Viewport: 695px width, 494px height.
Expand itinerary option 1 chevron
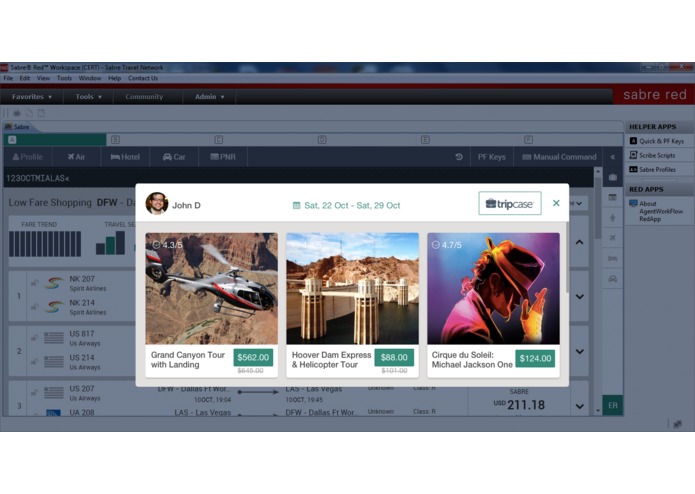[x=579, y=296]
